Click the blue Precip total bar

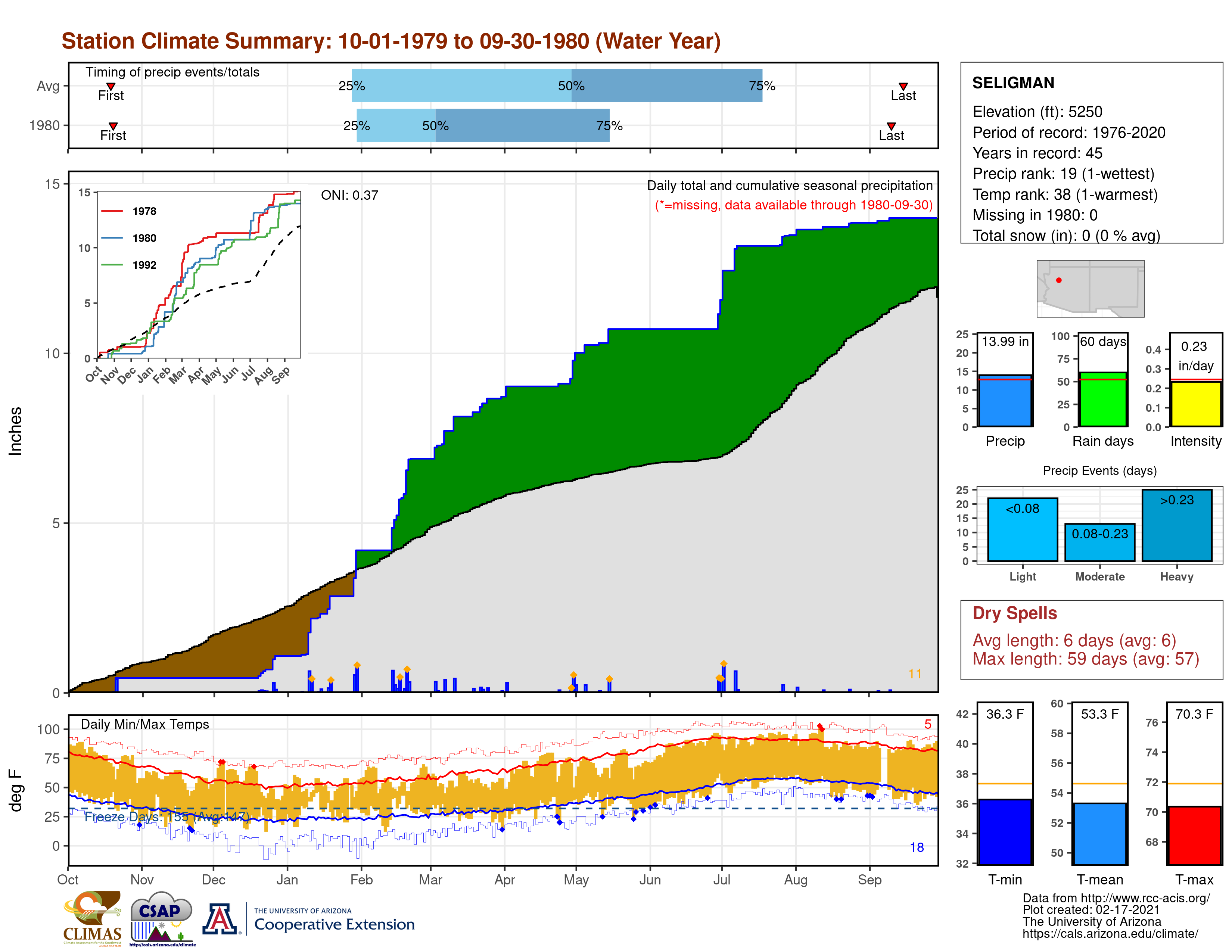pos(1005,401)
